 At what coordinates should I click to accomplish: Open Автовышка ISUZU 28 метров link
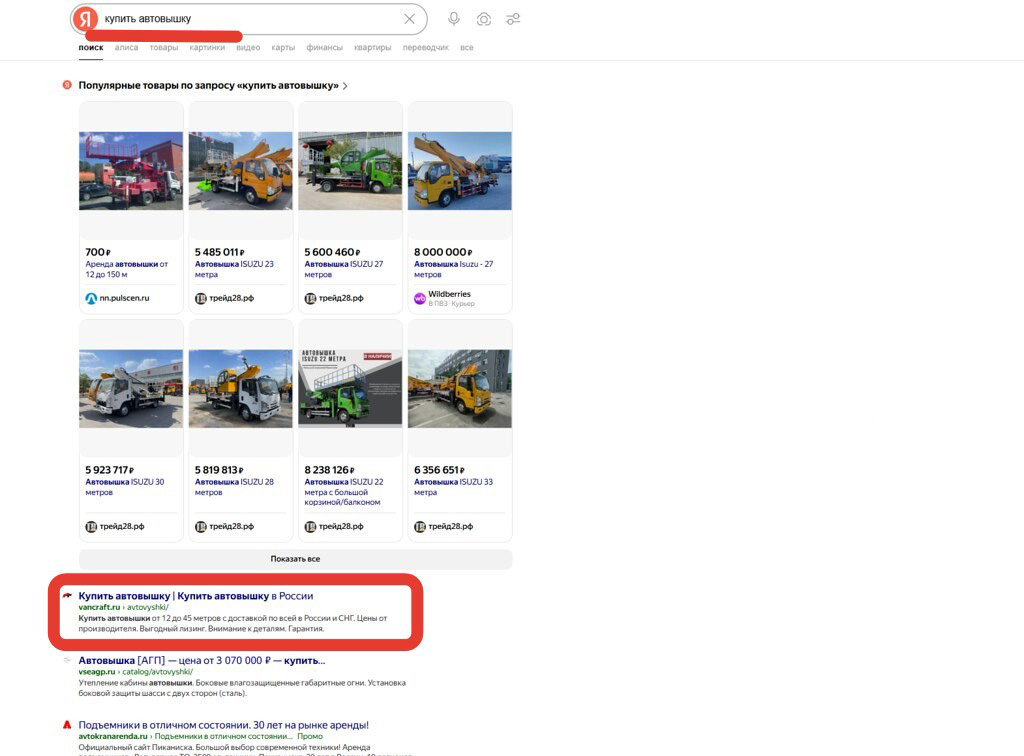[234, 487]
